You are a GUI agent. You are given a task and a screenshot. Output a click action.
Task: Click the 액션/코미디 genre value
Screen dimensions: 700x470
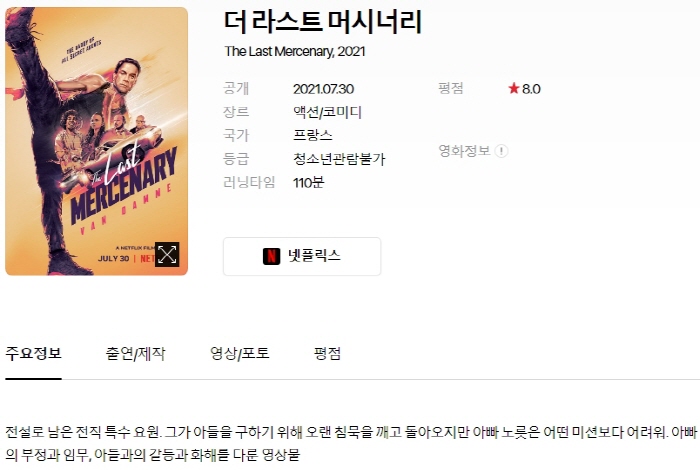pos(327,112)
